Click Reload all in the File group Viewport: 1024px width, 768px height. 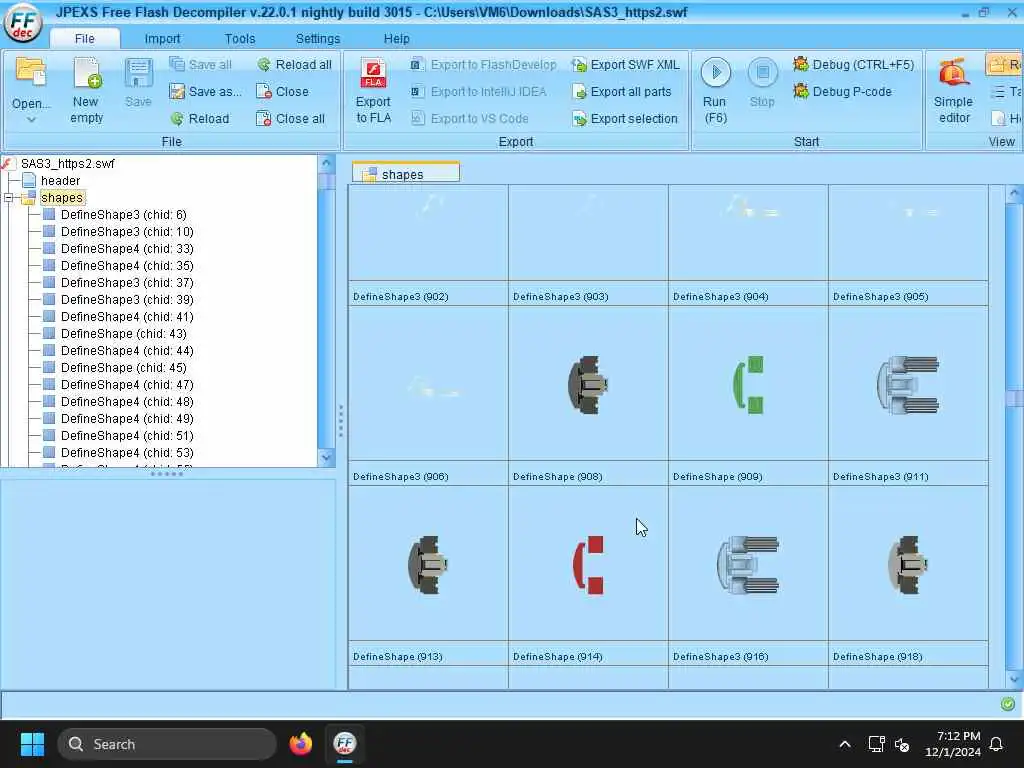tap(295, 65)
